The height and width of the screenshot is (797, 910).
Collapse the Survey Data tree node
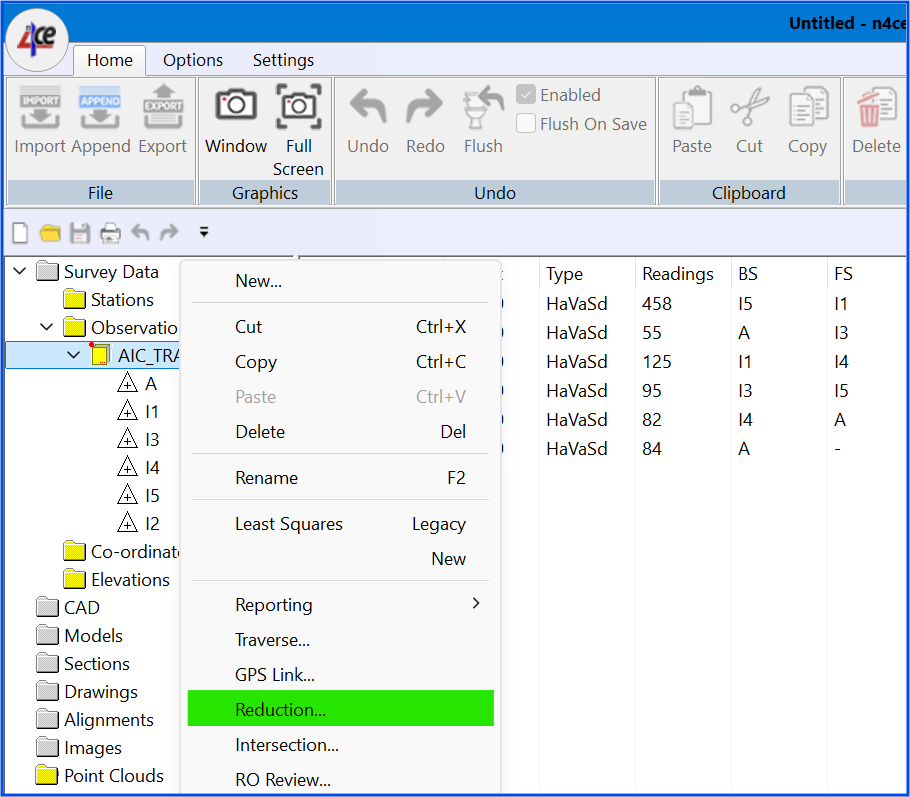(19, 271)
